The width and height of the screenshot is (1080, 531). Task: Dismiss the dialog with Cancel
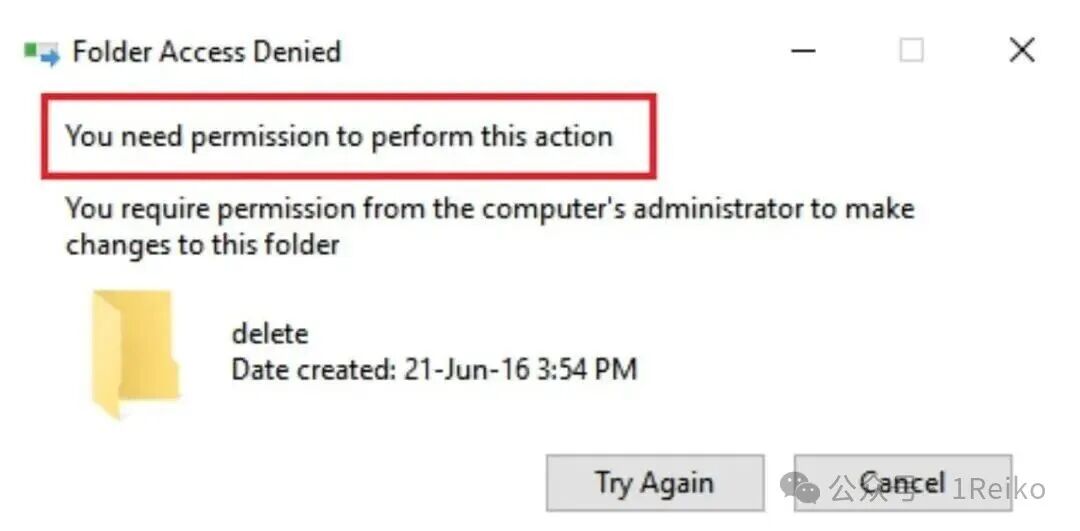click(x=903, y=483)
